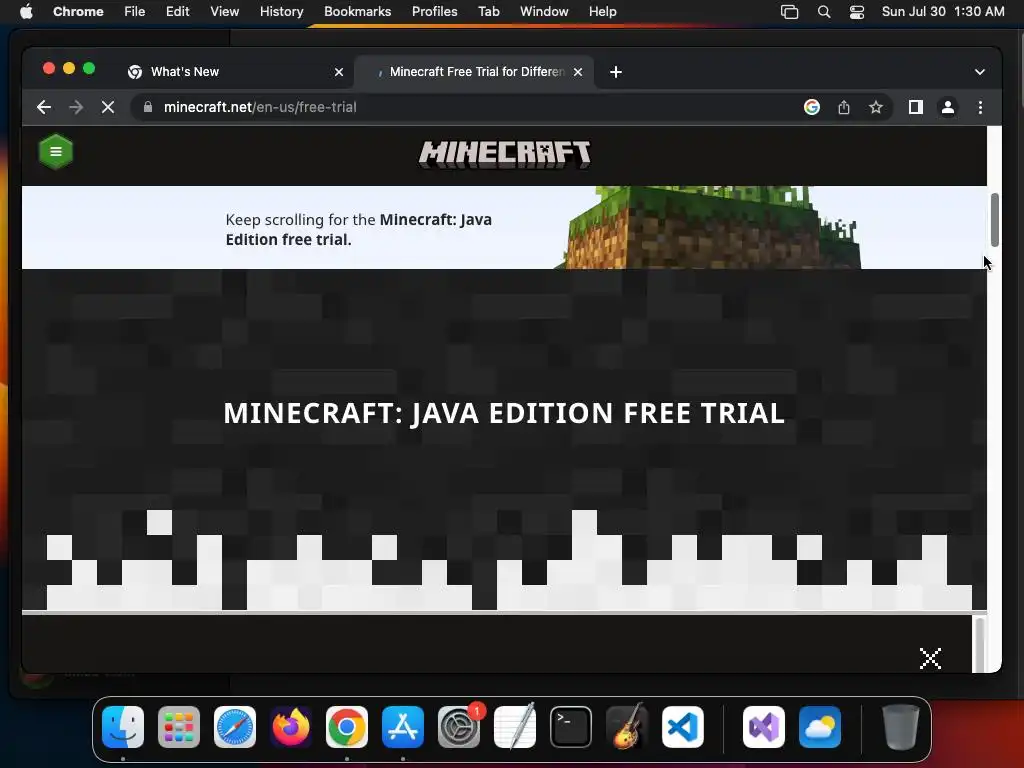This screenshot has height=768, width=1024.
Task: Open the Chrome profile avatar
Action: (948, 107)
